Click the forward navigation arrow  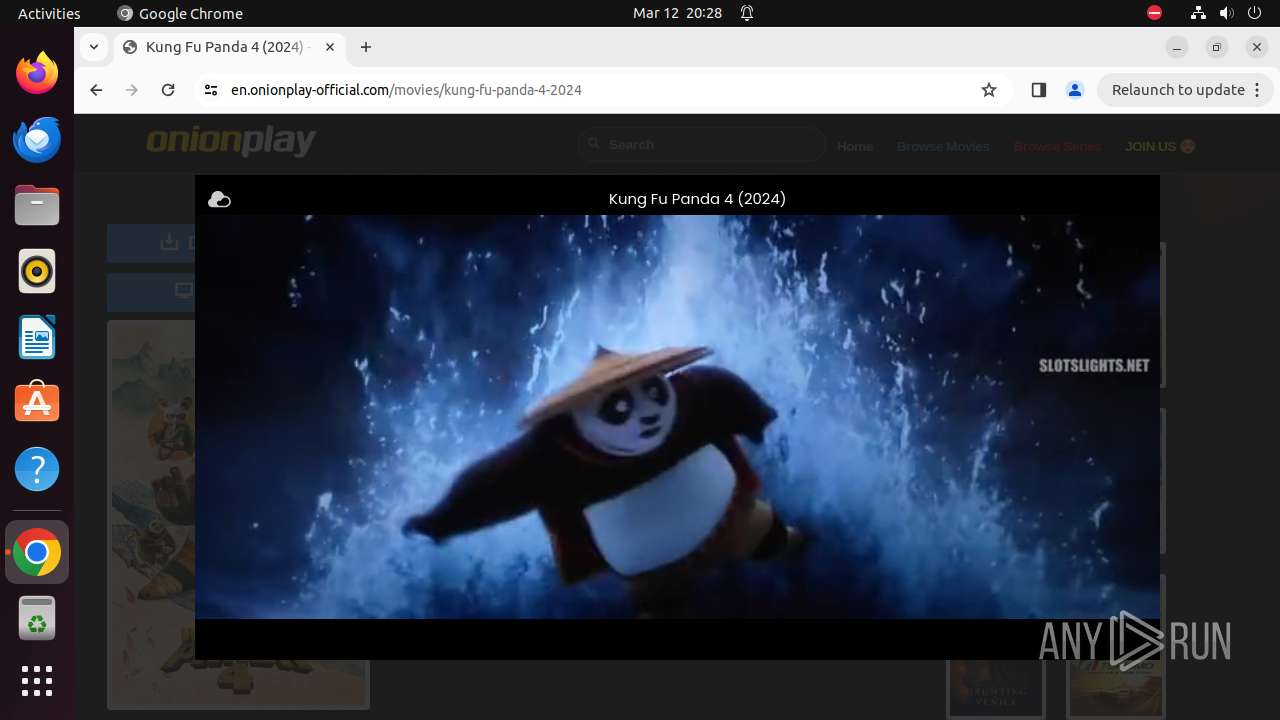(x=132, y=90)
